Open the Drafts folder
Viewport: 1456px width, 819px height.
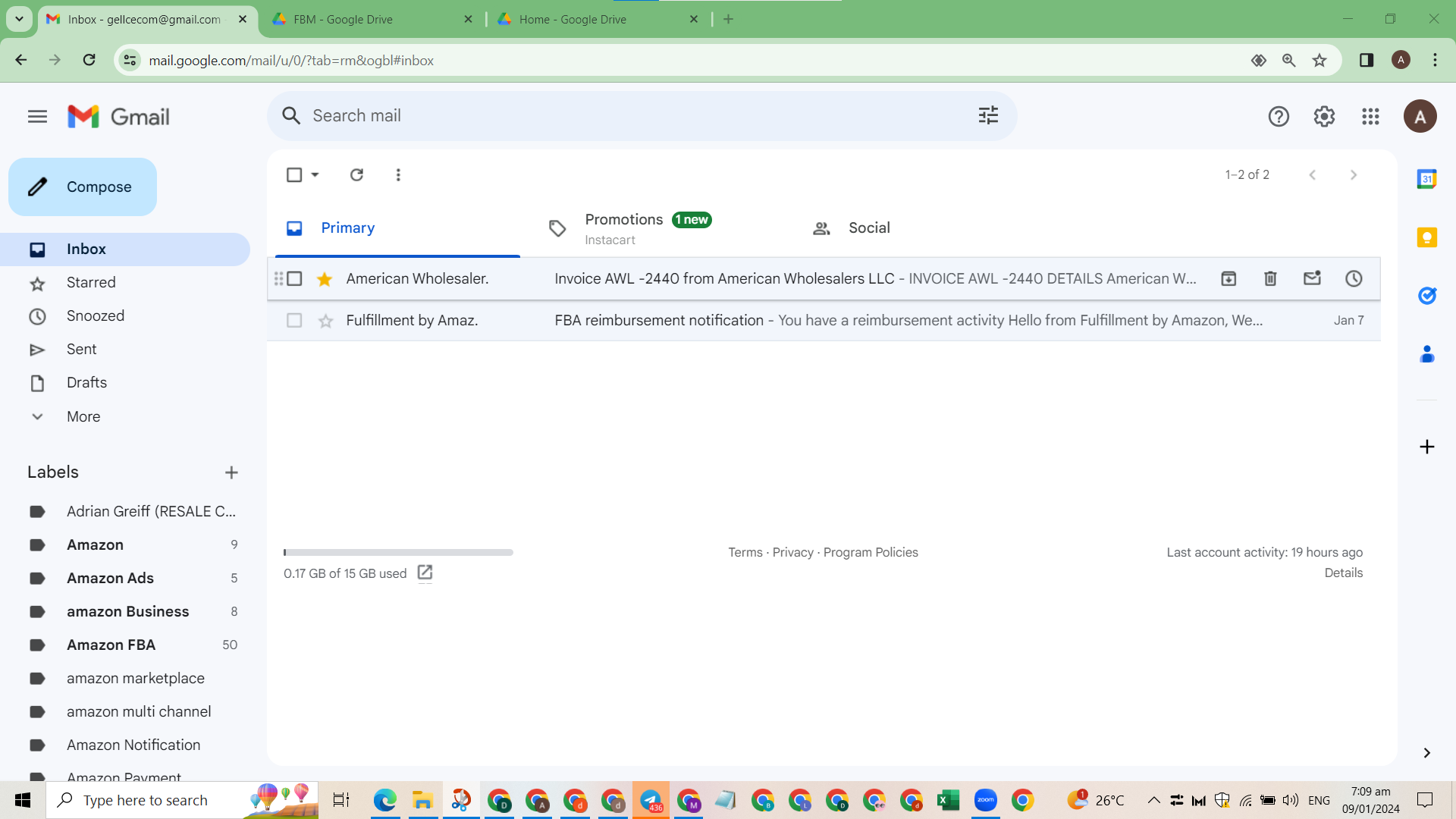pos(125,383)
